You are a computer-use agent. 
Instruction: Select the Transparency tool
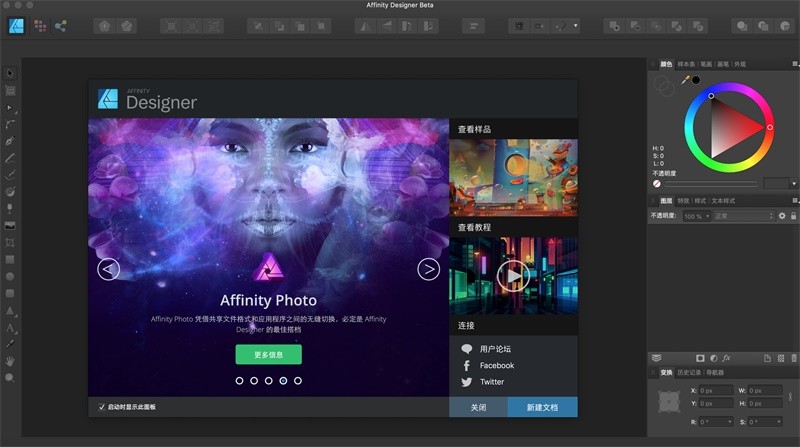pos(10,208)
